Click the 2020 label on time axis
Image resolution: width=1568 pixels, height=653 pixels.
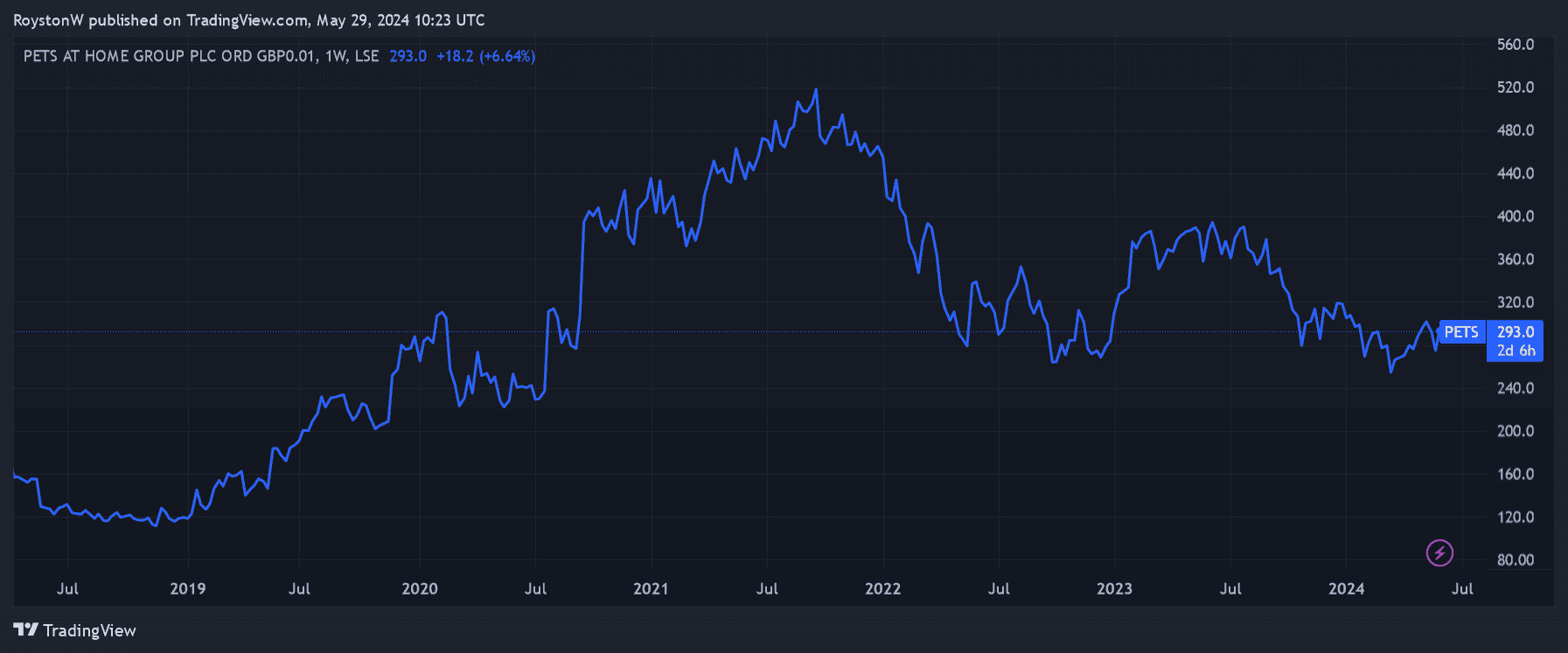point(420,588)
